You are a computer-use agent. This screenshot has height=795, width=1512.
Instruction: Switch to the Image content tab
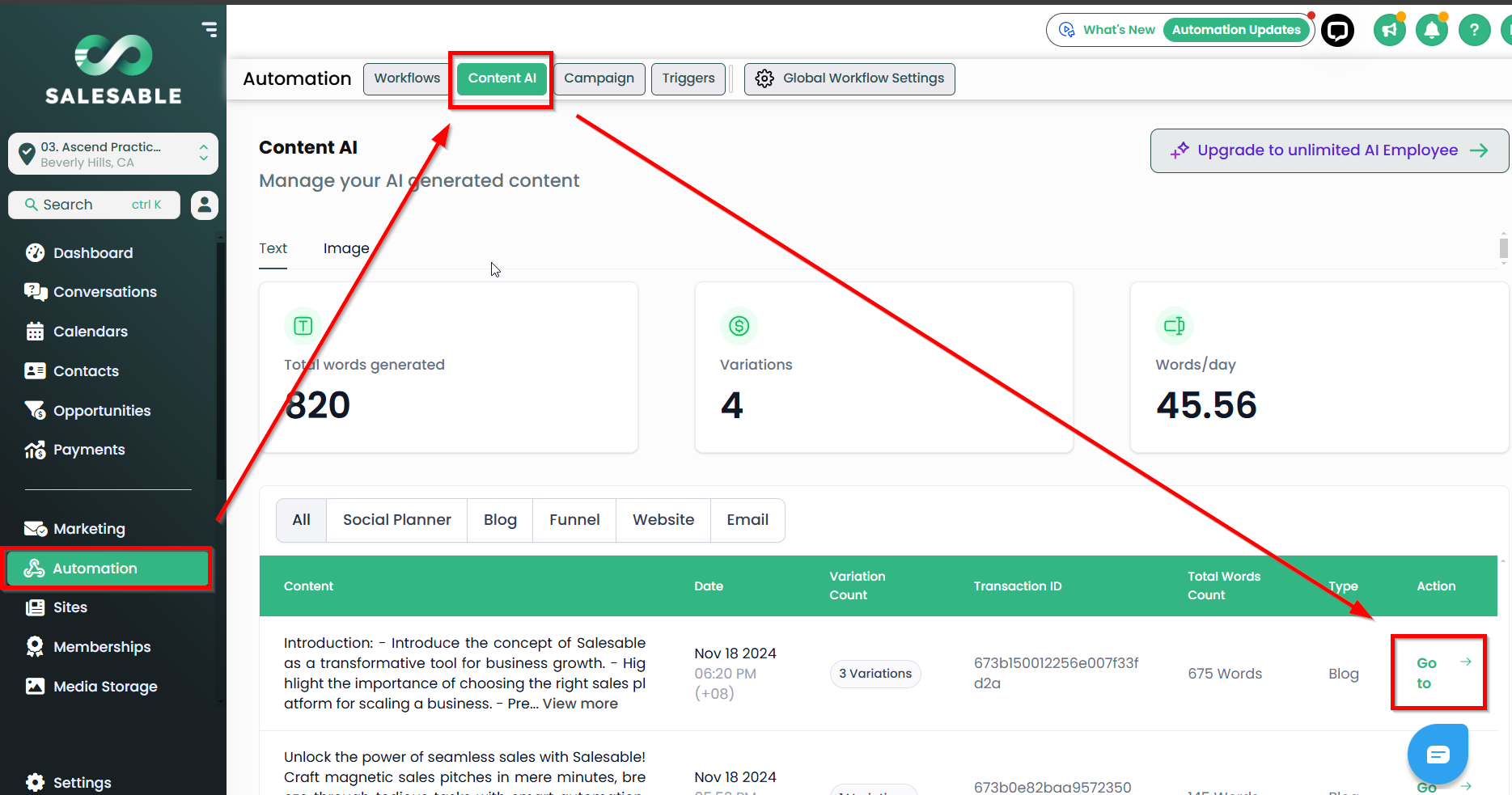(x=346, y=249)
